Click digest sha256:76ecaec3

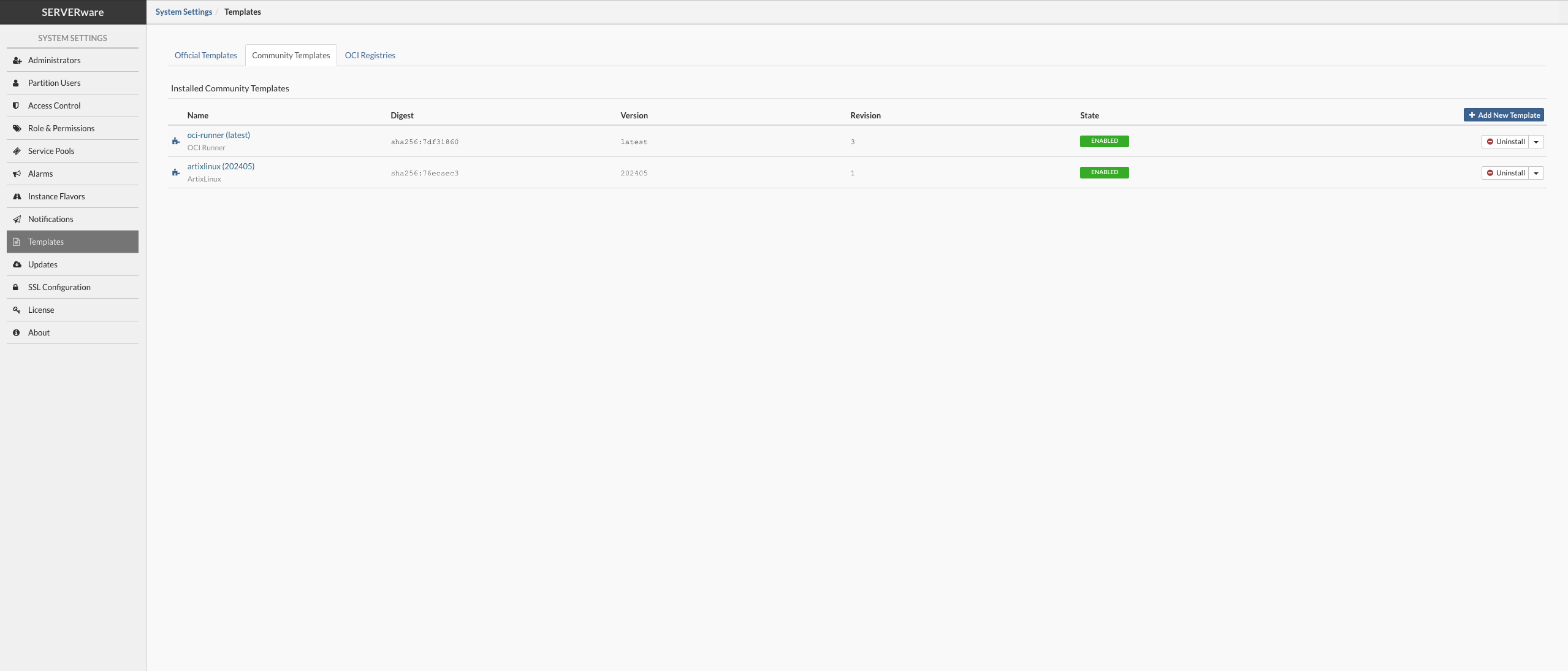tap(425, 173)
